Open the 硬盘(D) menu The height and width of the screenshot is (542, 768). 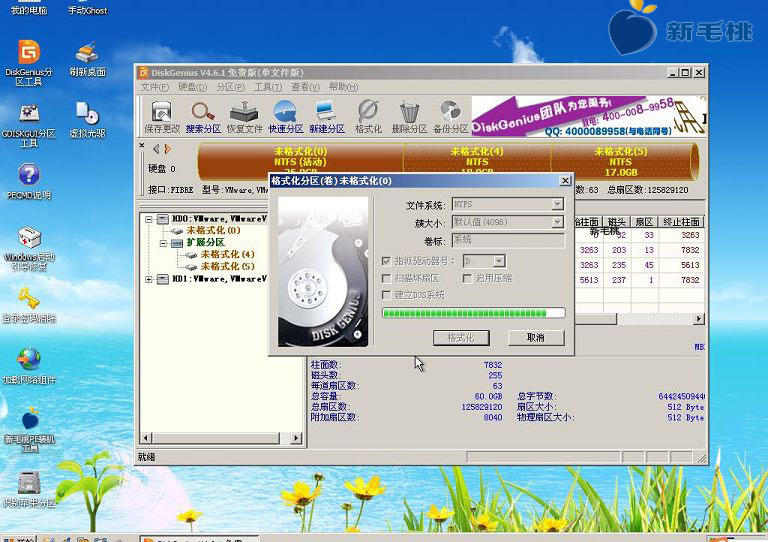tap(192, 87)
